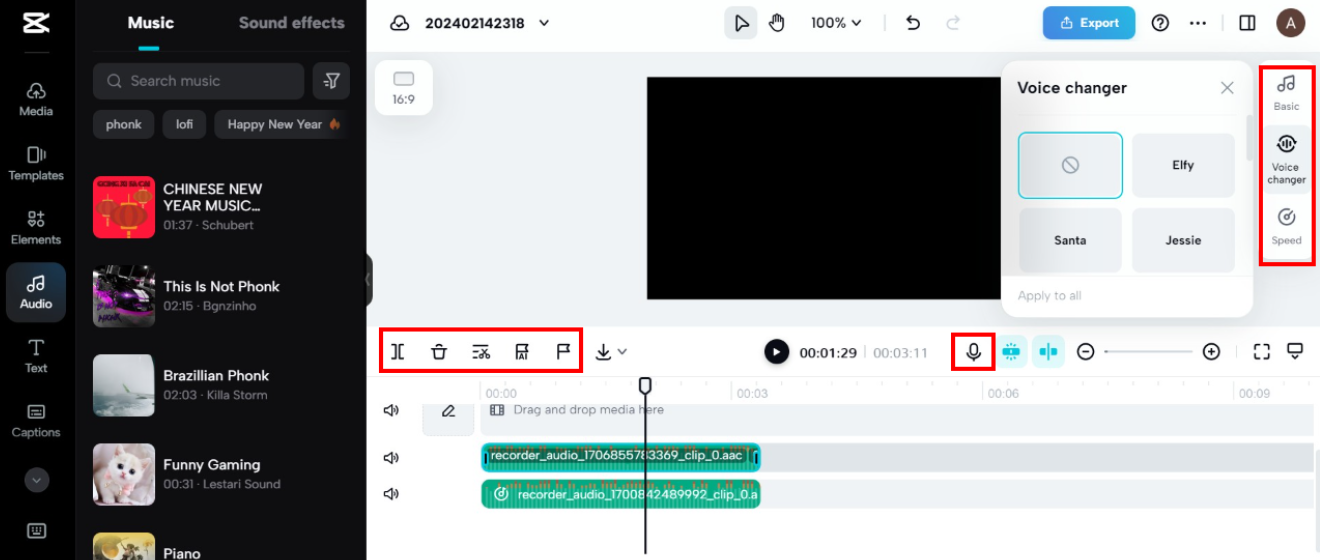Click the Split clip tool
The height and width of the screenshot is (560, 1320).
398,351
